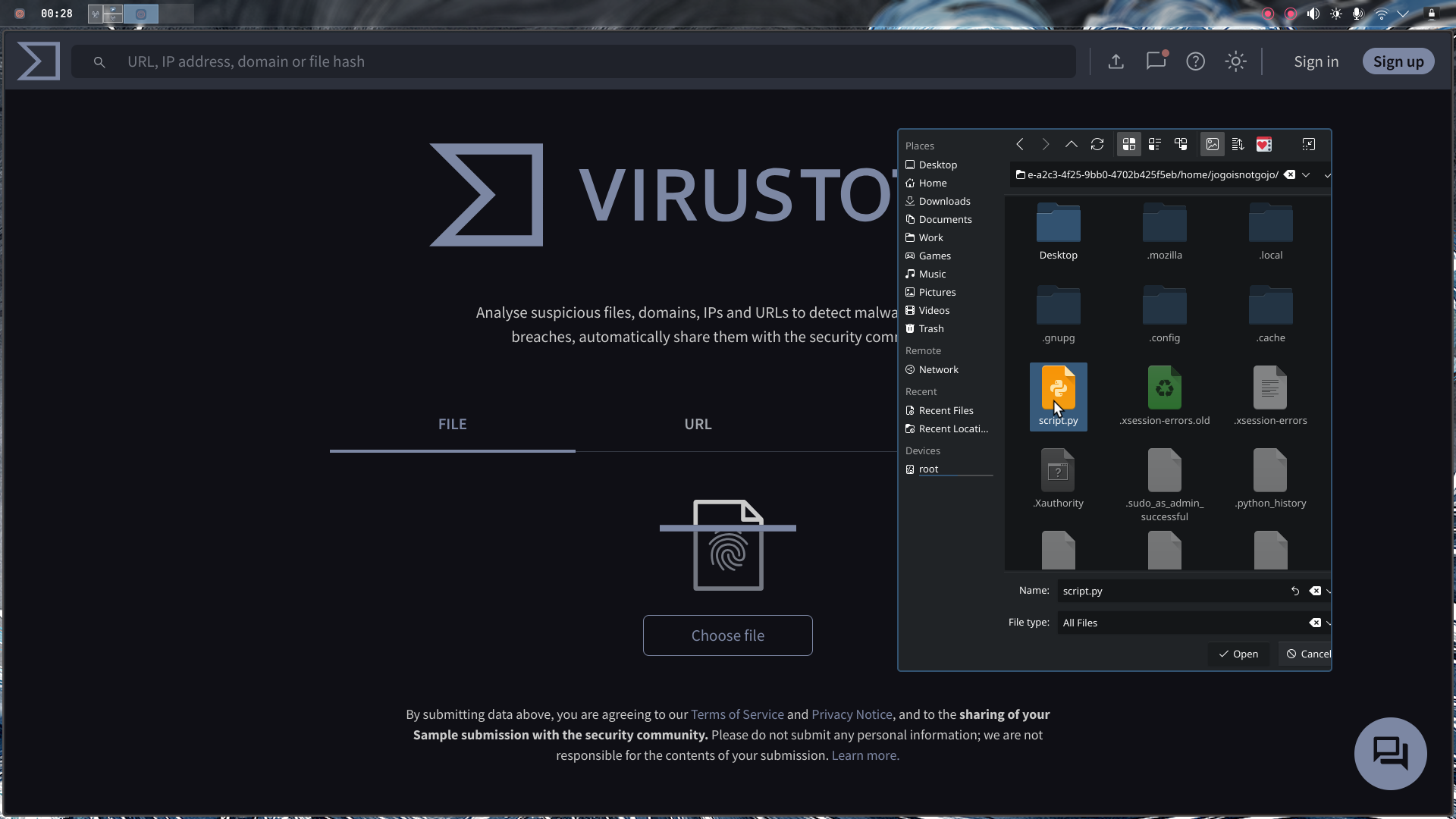Refresh the file dialog folder view
The height and width of the screenshot is (819, 1456).
pos(1097,144)
